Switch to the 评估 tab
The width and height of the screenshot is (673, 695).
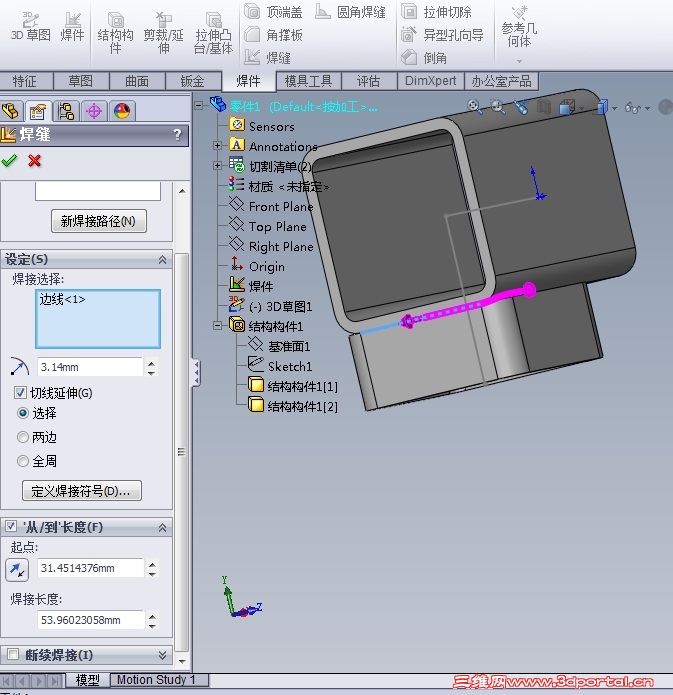point(369,81)
